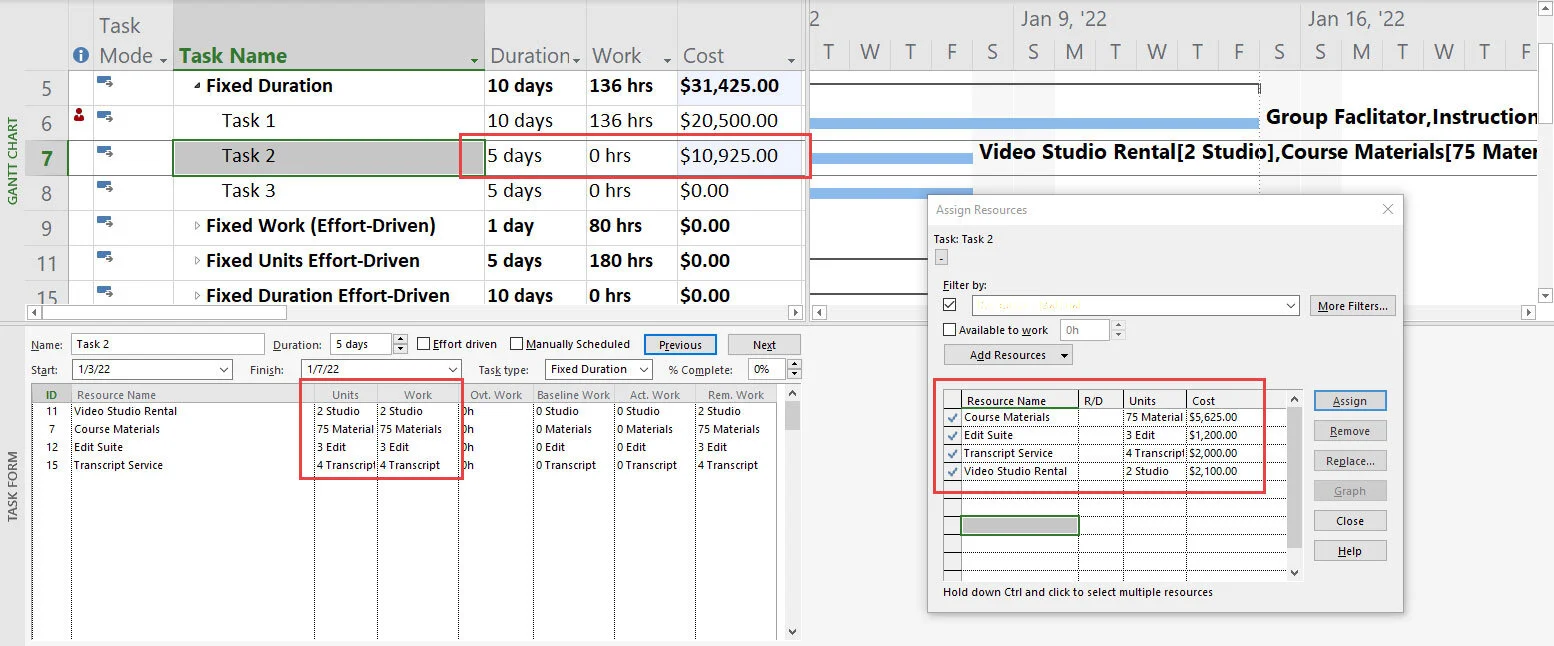Click the auto-schedule mode icon for Fixed Duration row
The width and height of the screenshot is (1554, 646).
(105, 82)
